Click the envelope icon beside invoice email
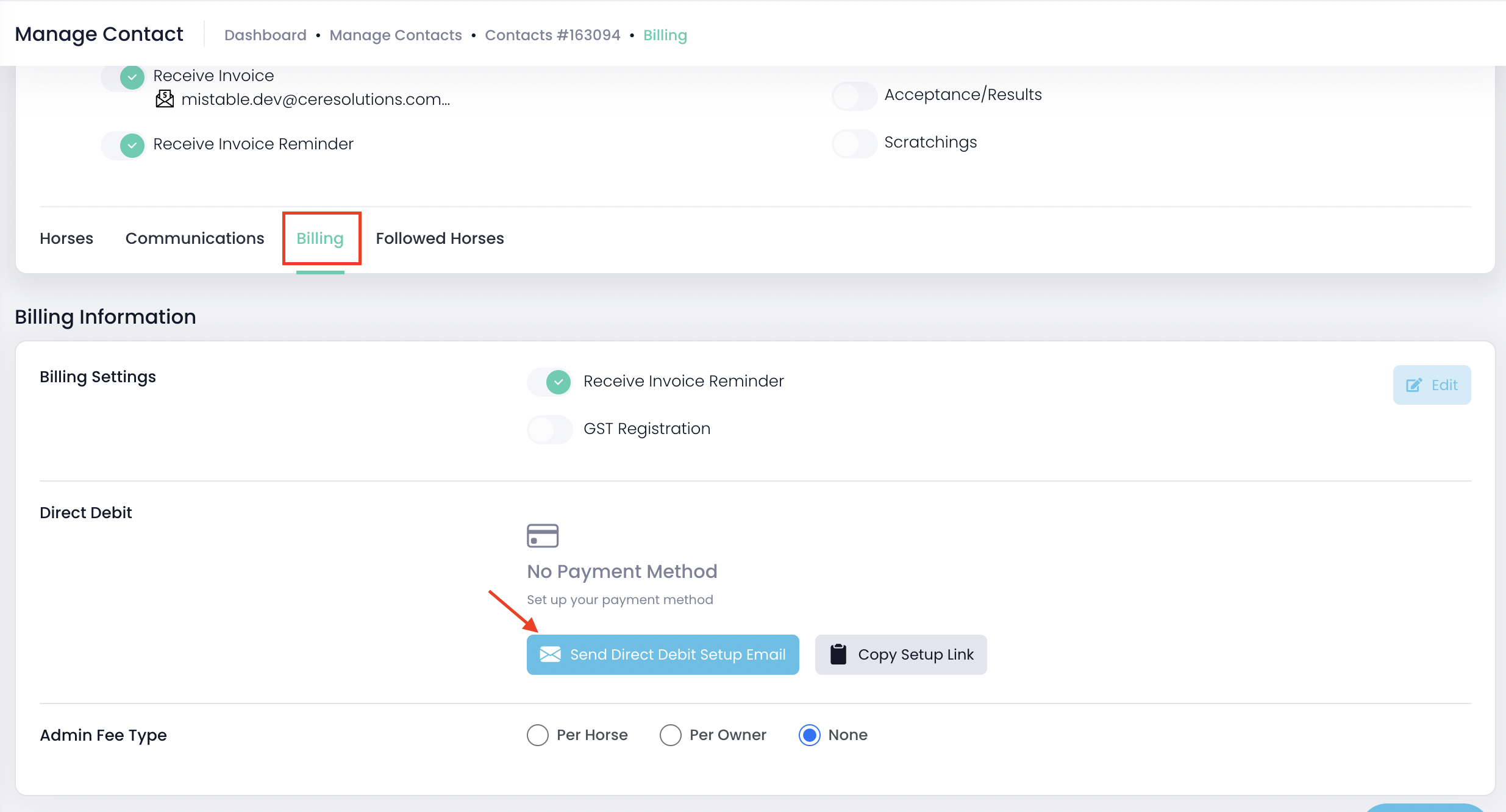 165,99
